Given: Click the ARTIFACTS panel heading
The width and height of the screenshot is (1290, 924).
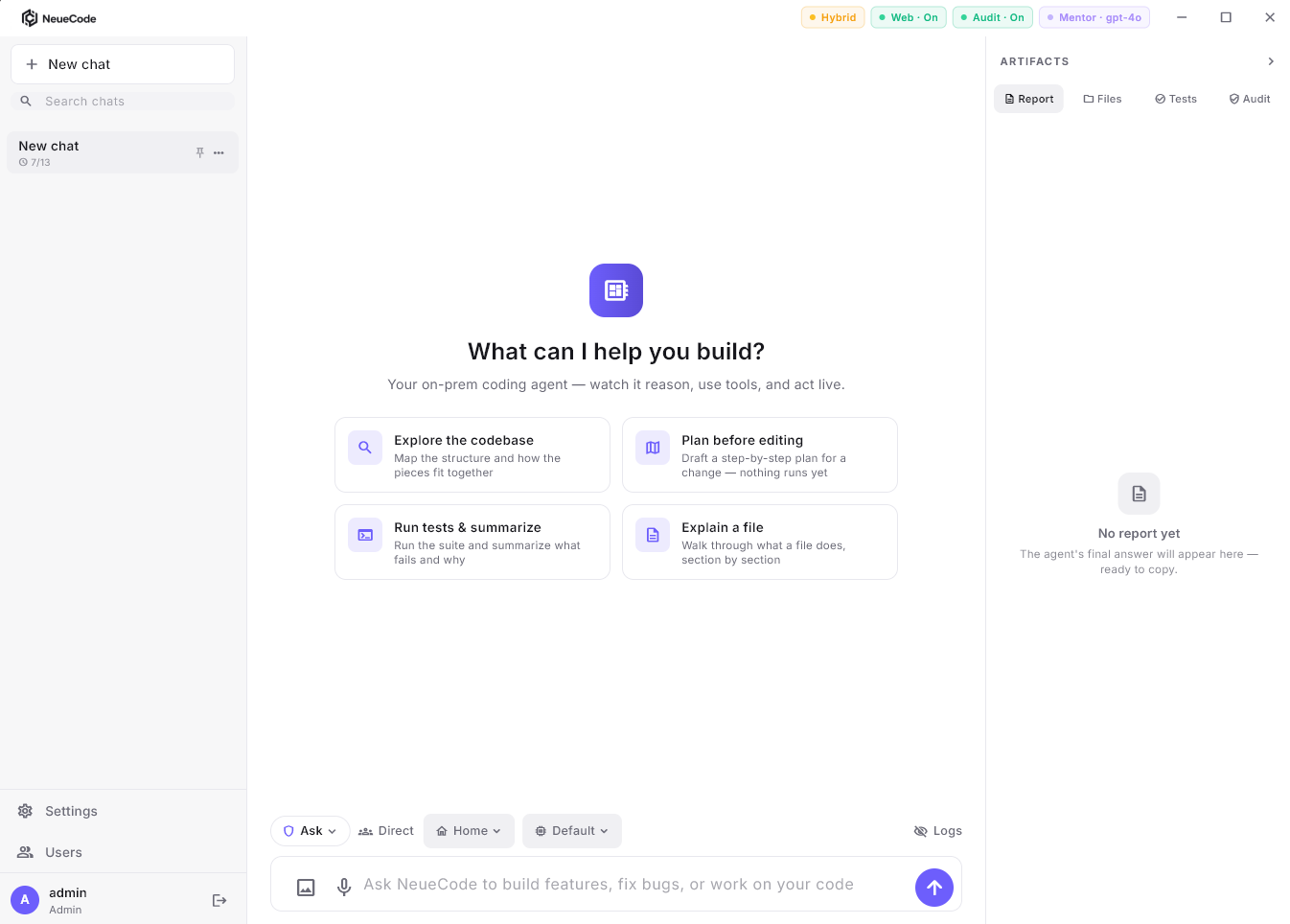Looking at the screenshot, I should click(x=1034, y=61).
